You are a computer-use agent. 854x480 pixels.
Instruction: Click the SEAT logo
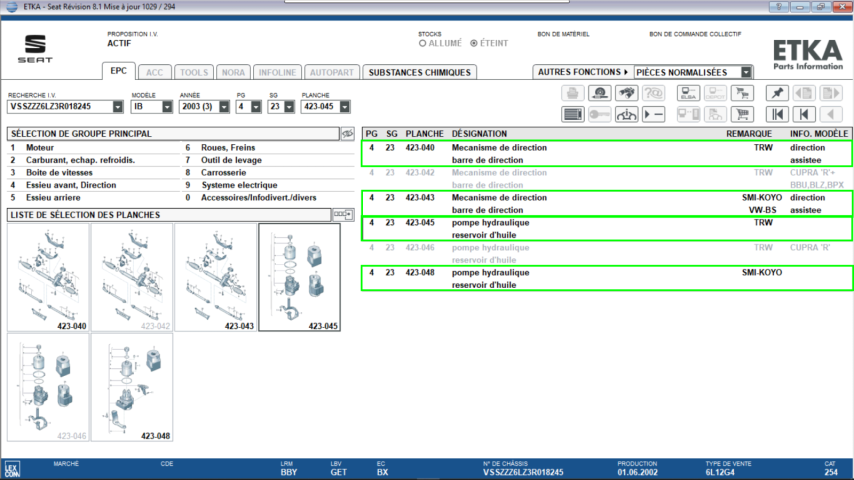pos(35,49)
